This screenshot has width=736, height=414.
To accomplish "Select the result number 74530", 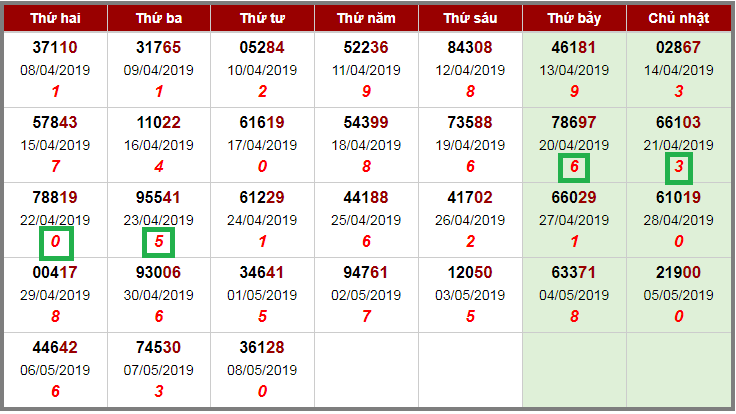I will tap(158, 347).
